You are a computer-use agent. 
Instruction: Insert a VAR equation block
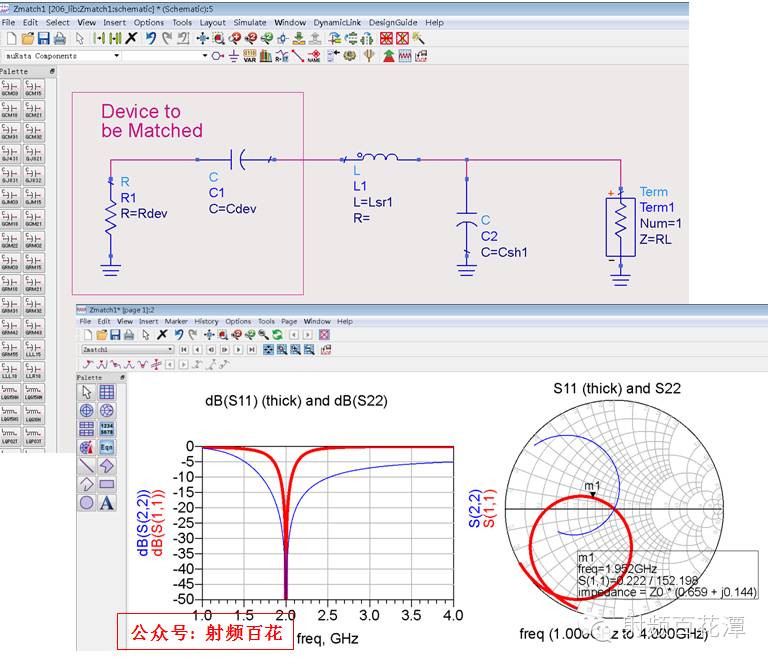coord(250,56)
